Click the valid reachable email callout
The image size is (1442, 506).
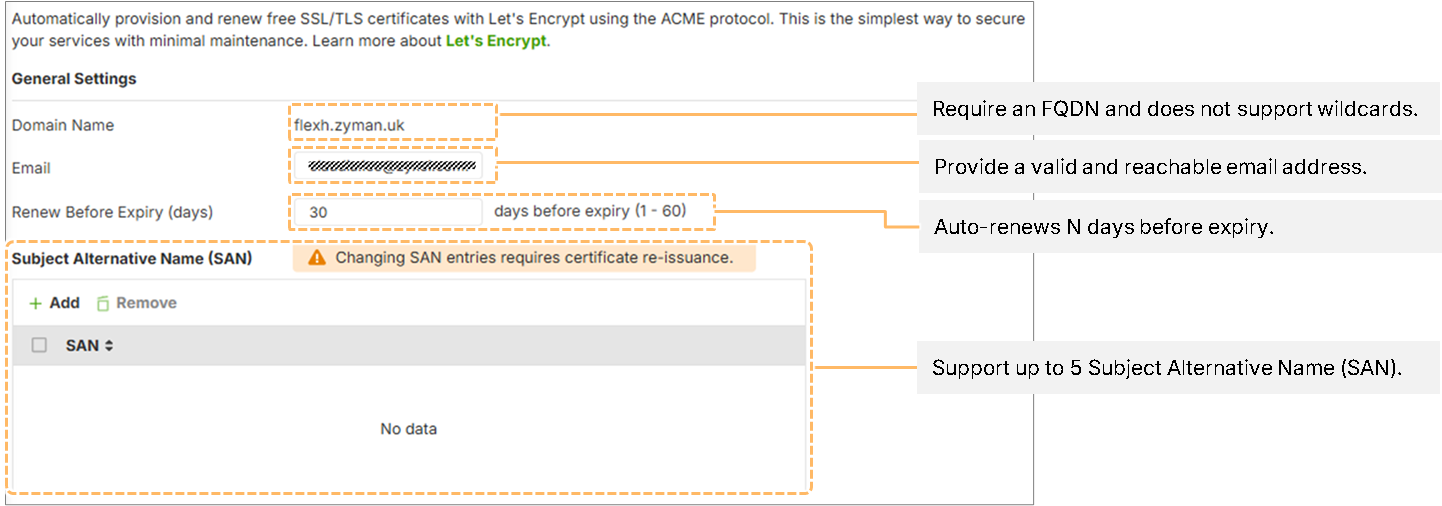click(x=1150, y=167)
